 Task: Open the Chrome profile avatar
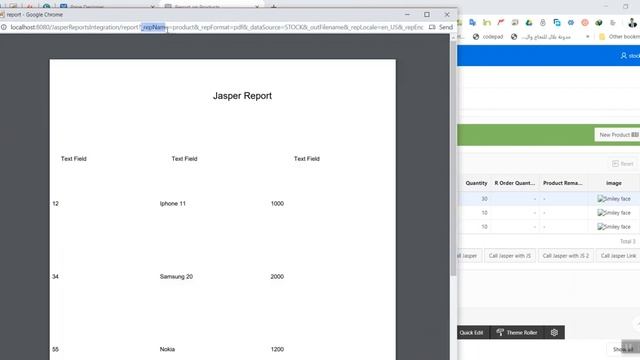(633, 23)
